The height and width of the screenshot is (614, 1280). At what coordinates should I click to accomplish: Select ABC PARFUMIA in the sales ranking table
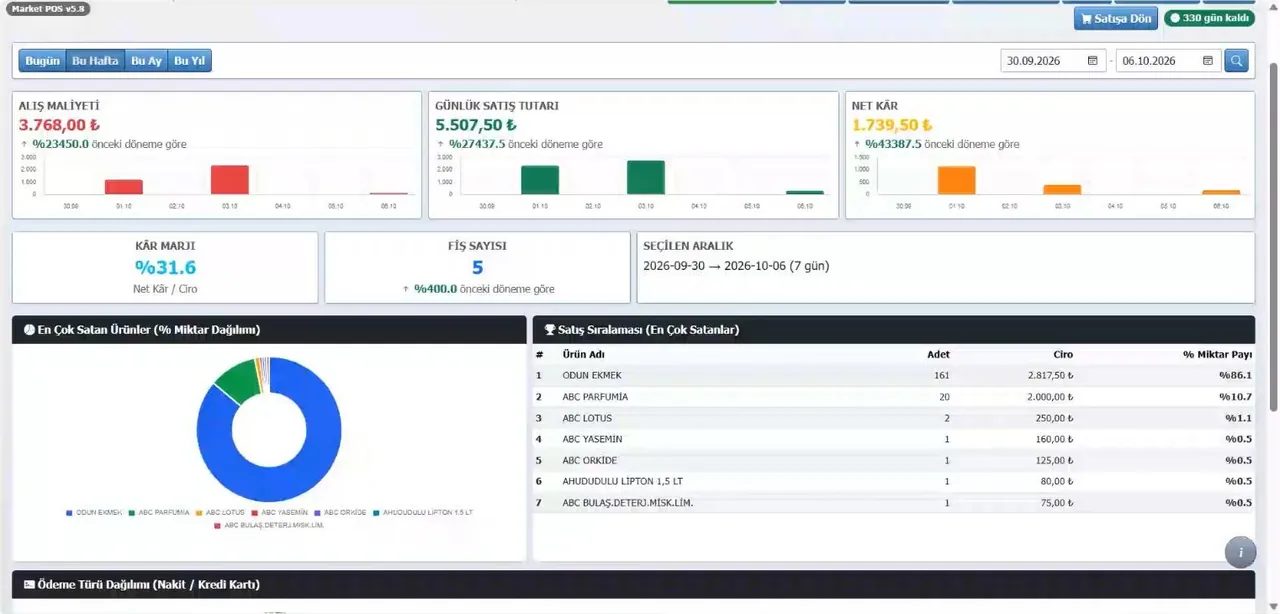(x=893, y=397)
